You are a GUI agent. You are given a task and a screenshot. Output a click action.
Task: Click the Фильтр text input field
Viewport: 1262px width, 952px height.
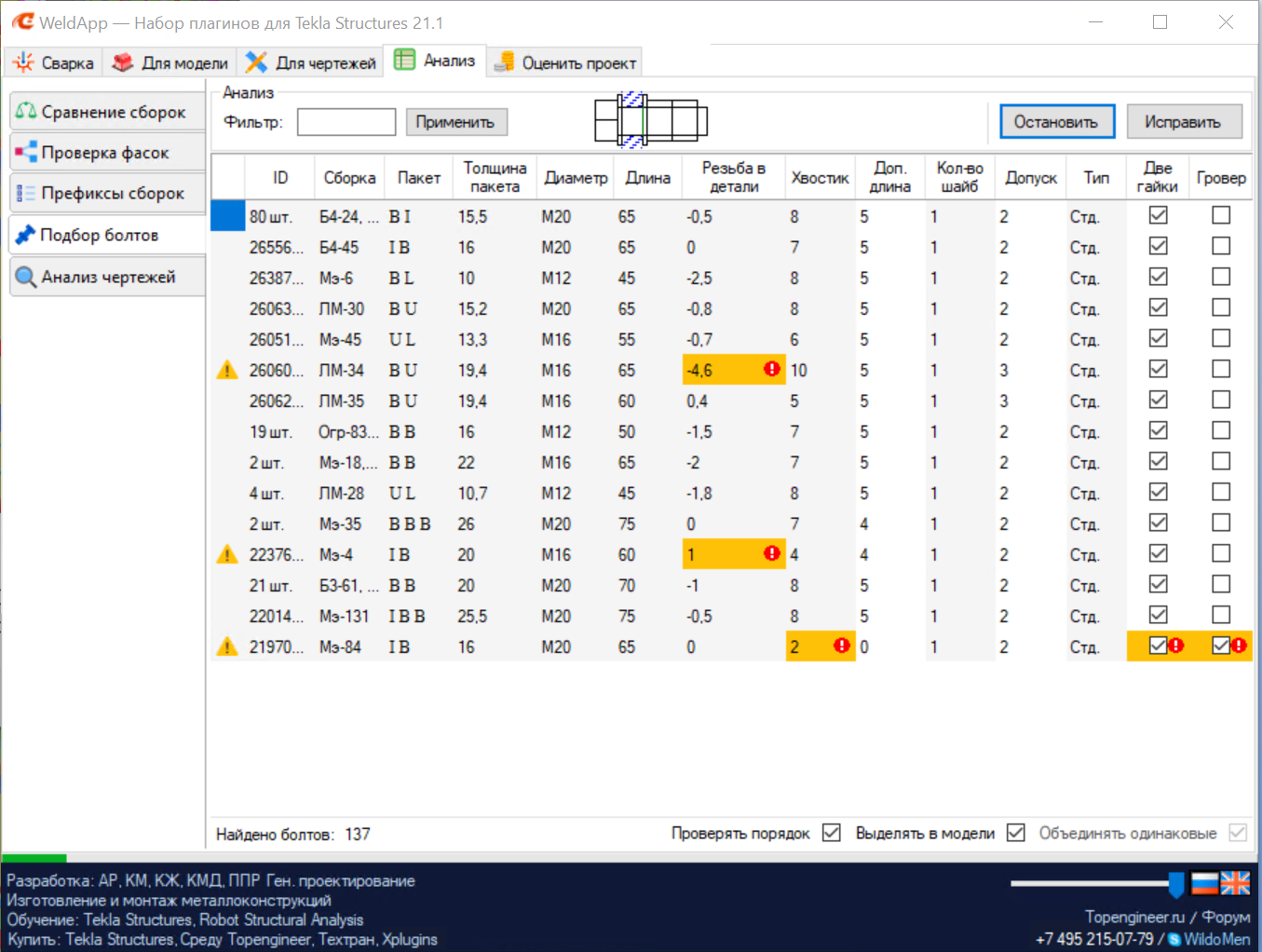point(346,122)
